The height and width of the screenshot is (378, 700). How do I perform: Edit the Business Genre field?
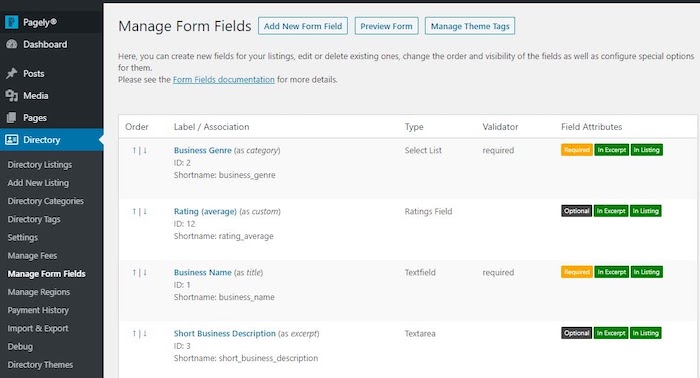point(203,150)
